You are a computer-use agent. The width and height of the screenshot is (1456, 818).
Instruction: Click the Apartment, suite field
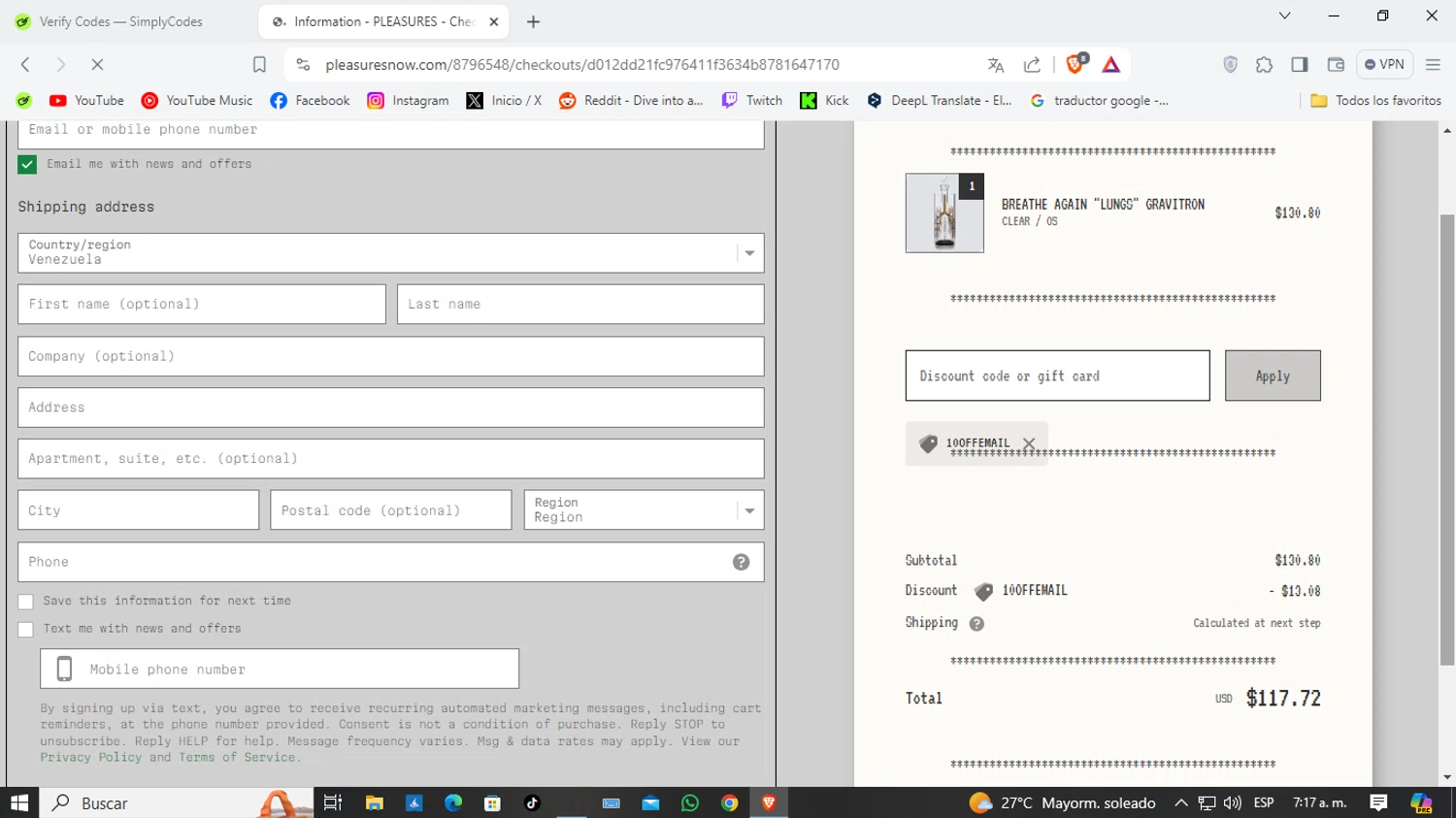(390, 459)
